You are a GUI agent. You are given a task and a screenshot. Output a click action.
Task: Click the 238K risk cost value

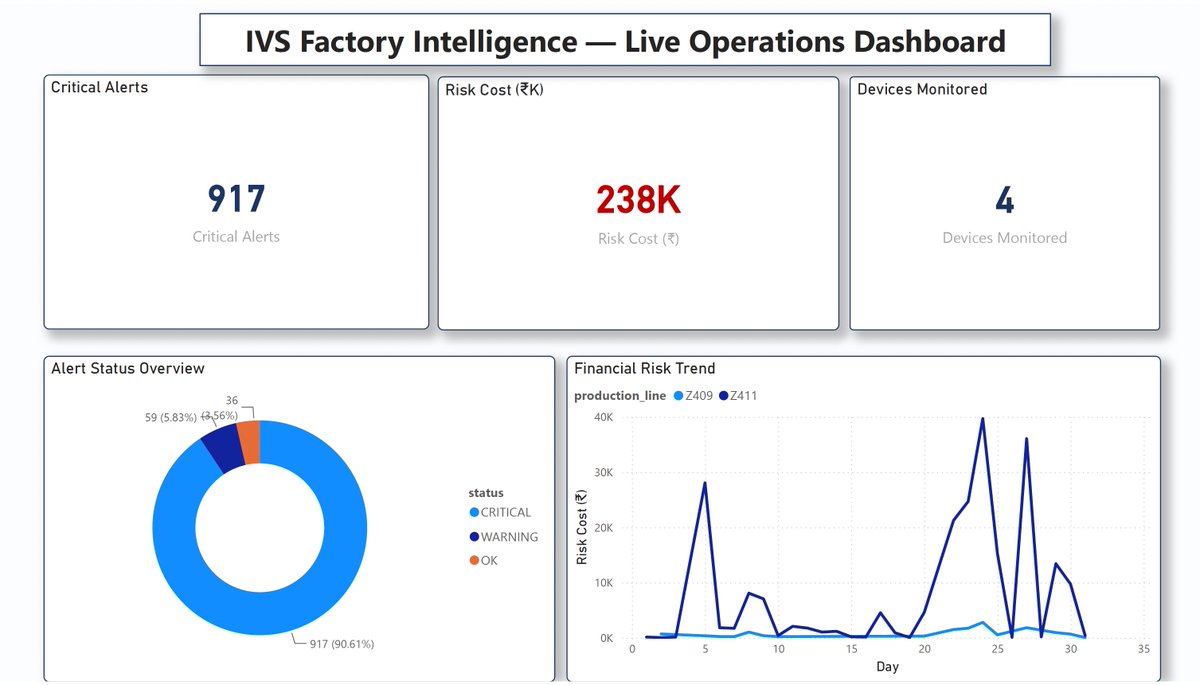click(638, 200)
